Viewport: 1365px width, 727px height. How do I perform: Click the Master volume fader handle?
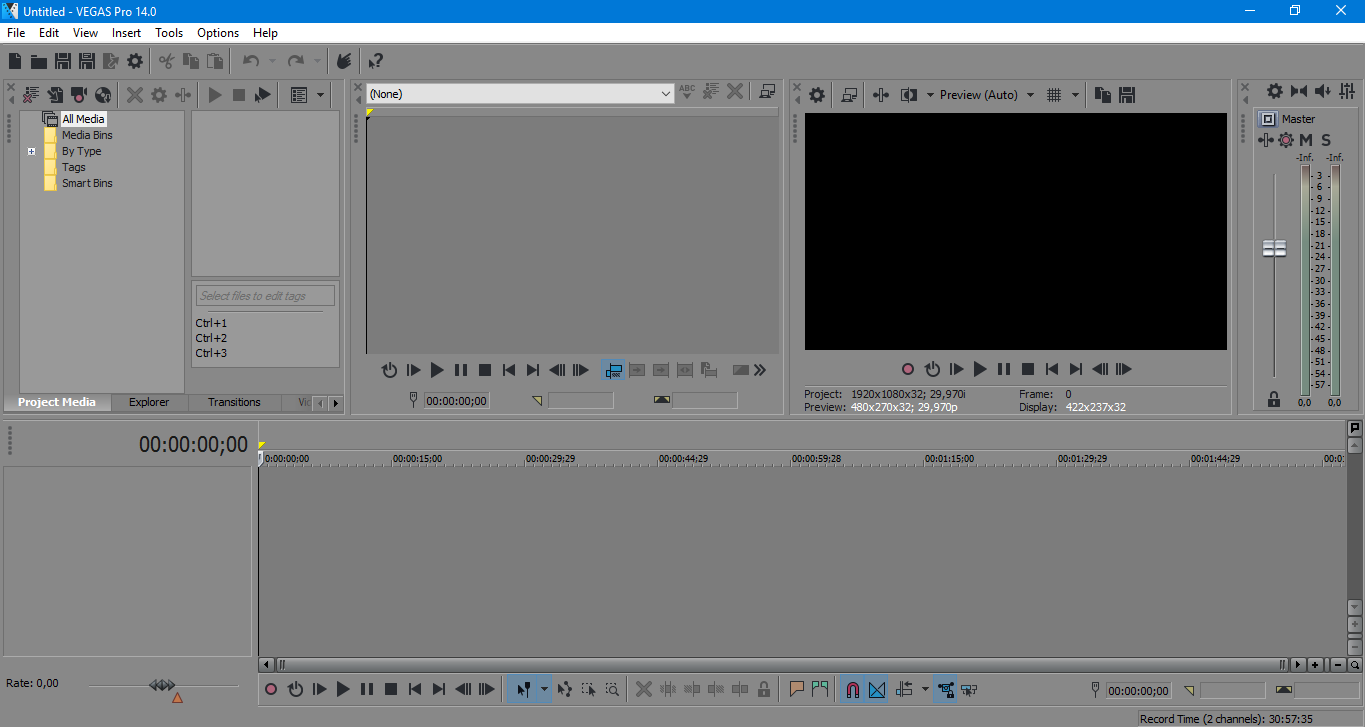click(1274, 248)
